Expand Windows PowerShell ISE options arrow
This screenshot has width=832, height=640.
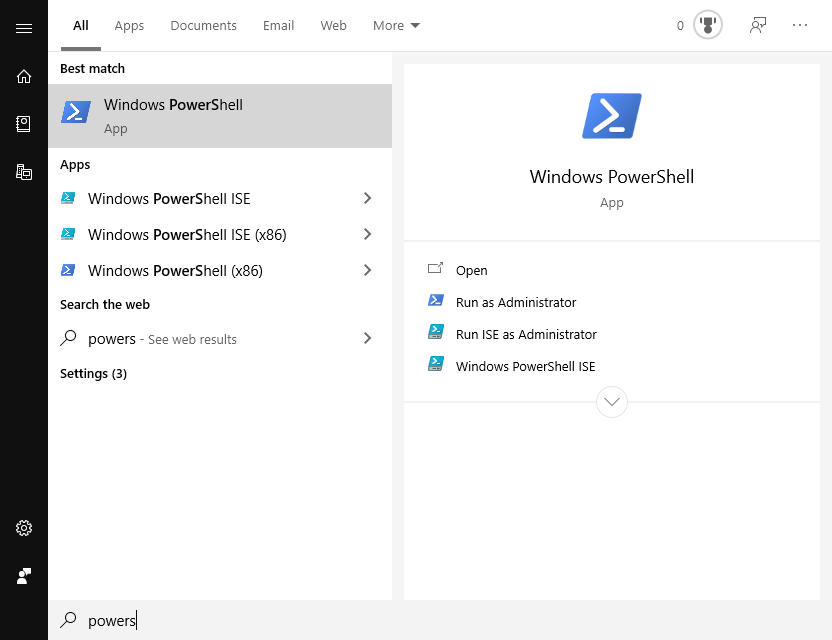[367, 198]
